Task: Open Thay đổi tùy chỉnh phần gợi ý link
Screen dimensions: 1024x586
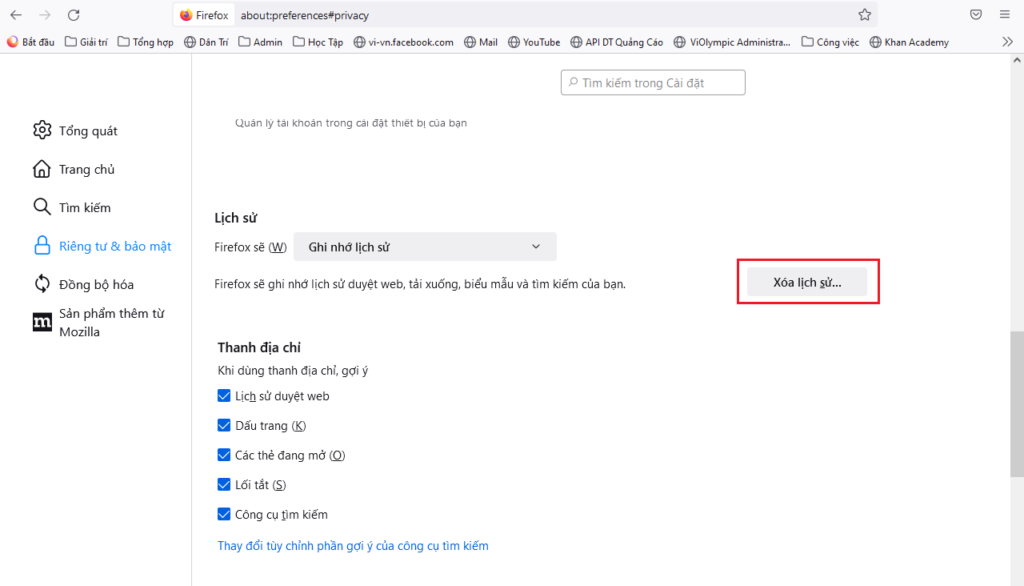Action: [x=353, y=545]
